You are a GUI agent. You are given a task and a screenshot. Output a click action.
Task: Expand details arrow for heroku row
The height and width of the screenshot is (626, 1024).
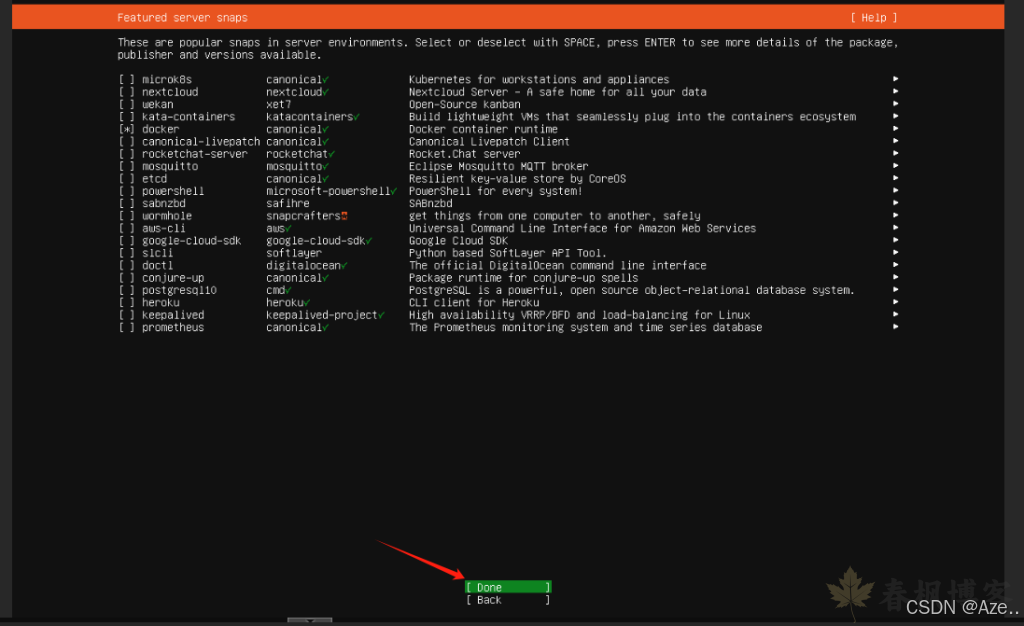coord(895,302)
